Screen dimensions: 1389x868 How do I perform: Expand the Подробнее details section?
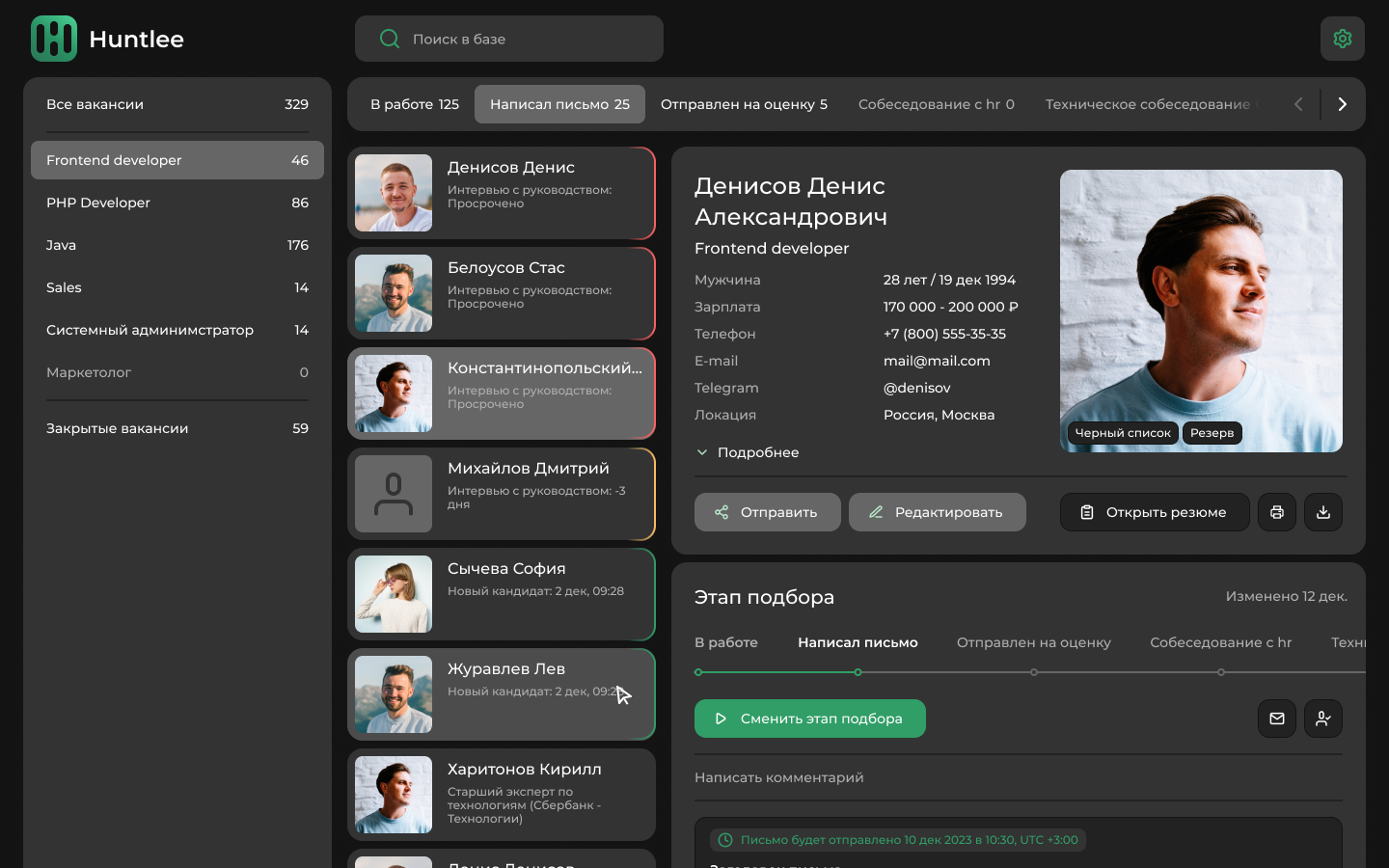coord(748,452)
